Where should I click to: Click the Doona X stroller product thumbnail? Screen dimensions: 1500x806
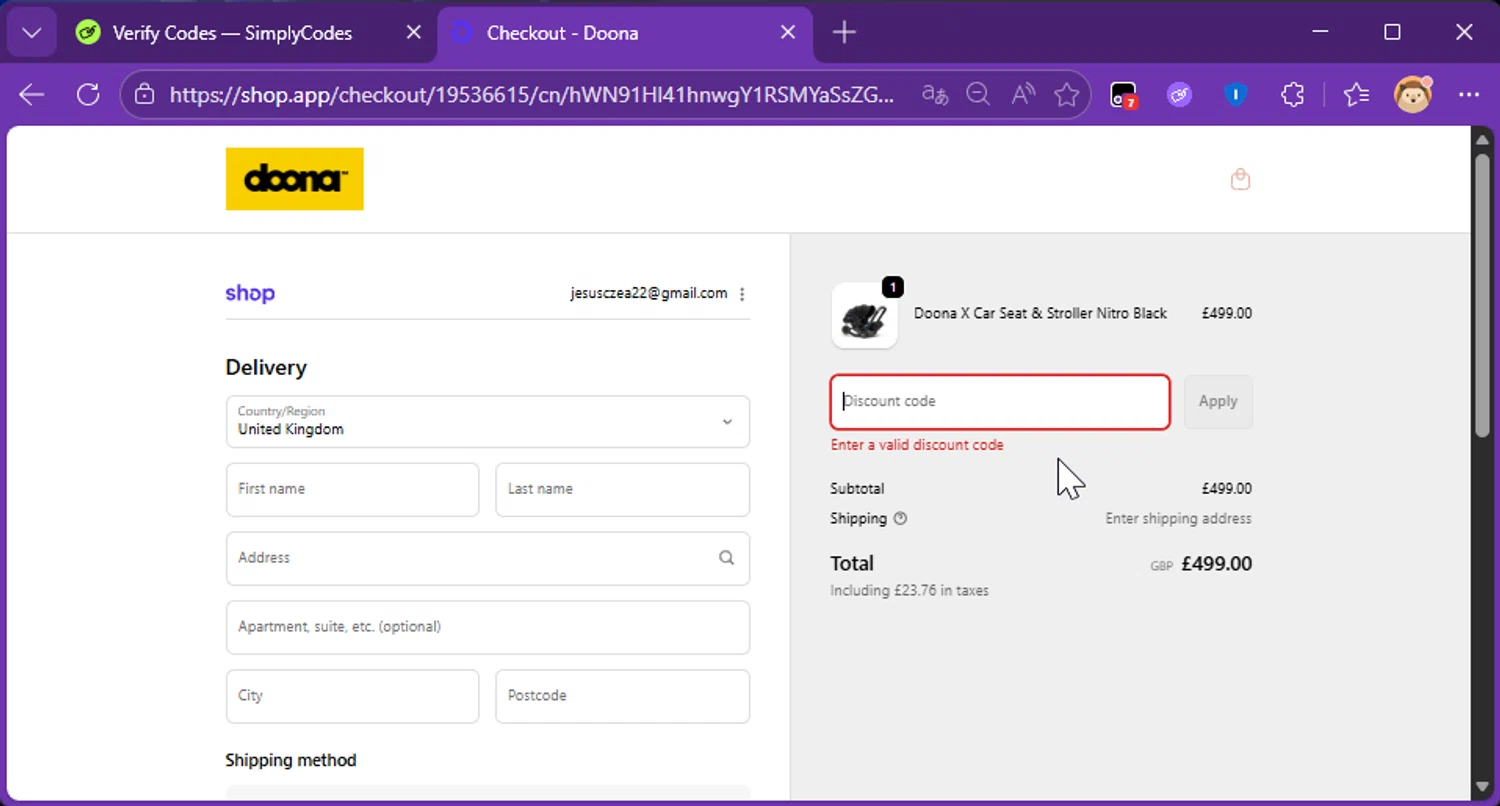865,315
